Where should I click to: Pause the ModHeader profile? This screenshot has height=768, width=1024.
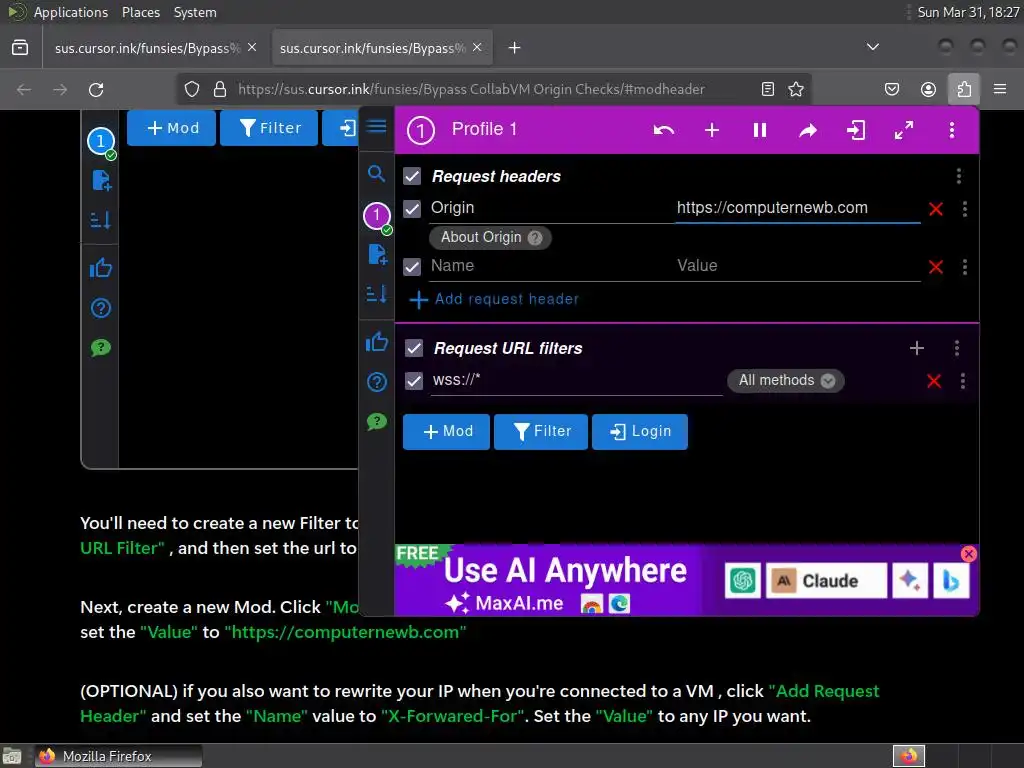tap(760, 130)
